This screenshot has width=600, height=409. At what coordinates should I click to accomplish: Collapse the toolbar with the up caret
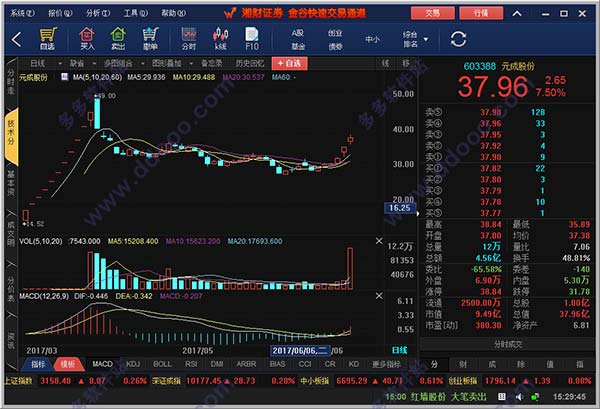pos(517,13)
